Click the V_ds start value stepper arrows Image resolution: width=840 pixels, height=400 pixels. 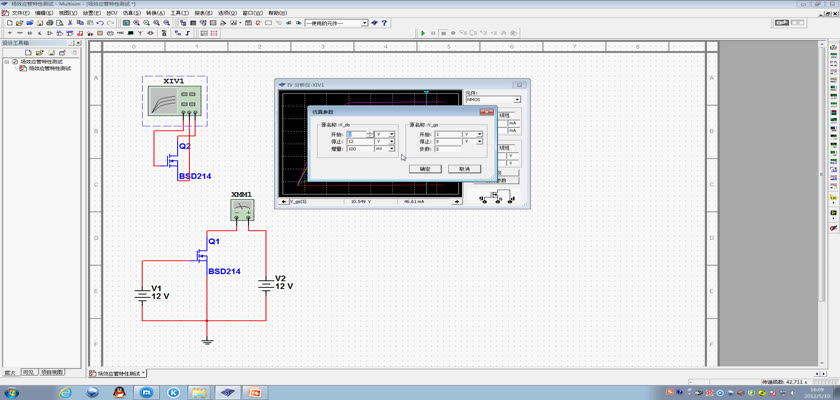[x=370, y=134]
